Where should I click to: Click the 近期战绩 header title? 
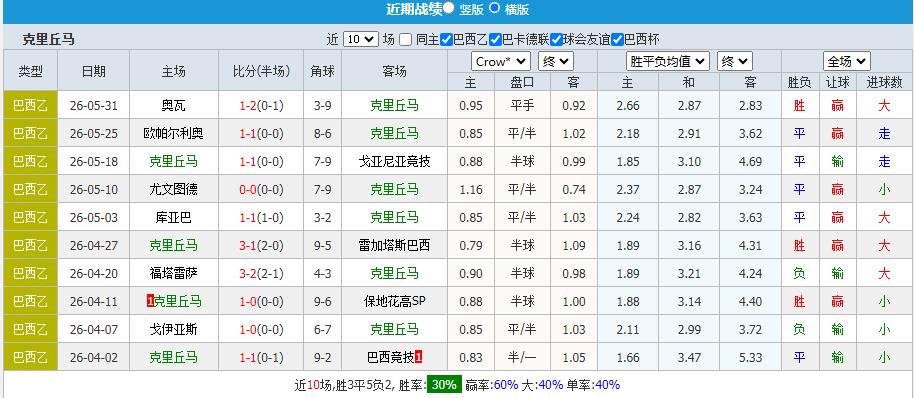[413, 9]
